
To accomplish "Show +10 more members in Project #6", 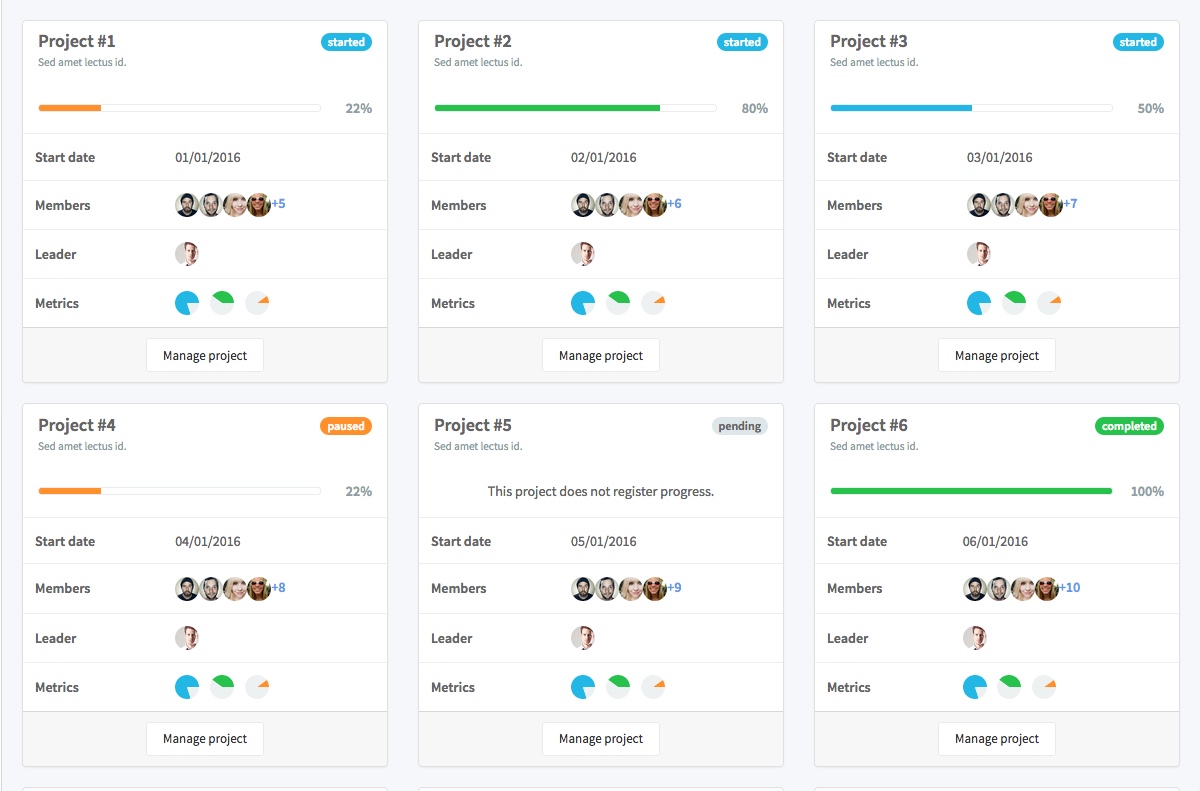I will pos(1071,588).
